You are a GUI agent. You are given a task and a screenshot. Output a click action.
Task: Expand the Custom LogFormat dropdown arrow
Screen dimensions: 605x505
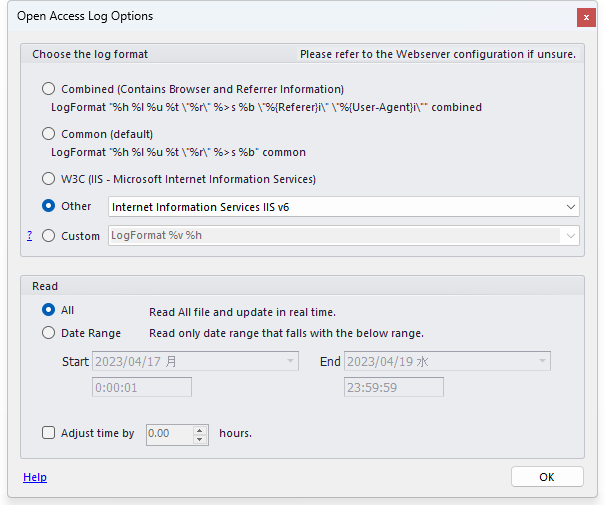point(570,236)
